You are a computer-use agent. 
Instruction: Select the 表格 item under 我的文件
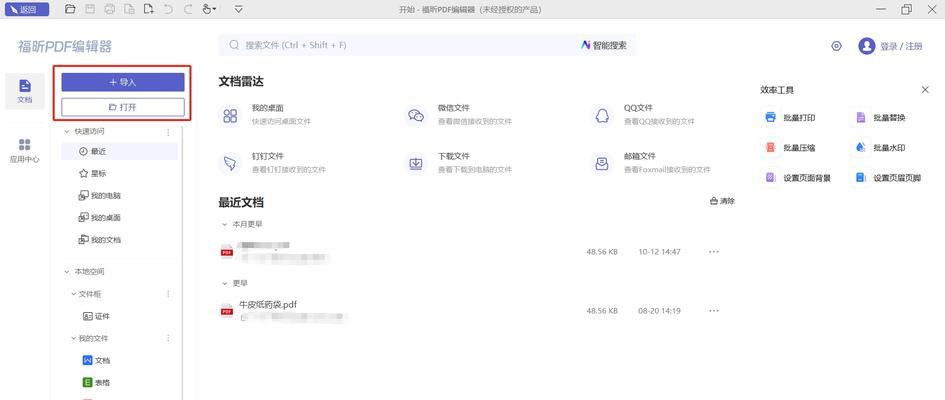coord(96,383)
